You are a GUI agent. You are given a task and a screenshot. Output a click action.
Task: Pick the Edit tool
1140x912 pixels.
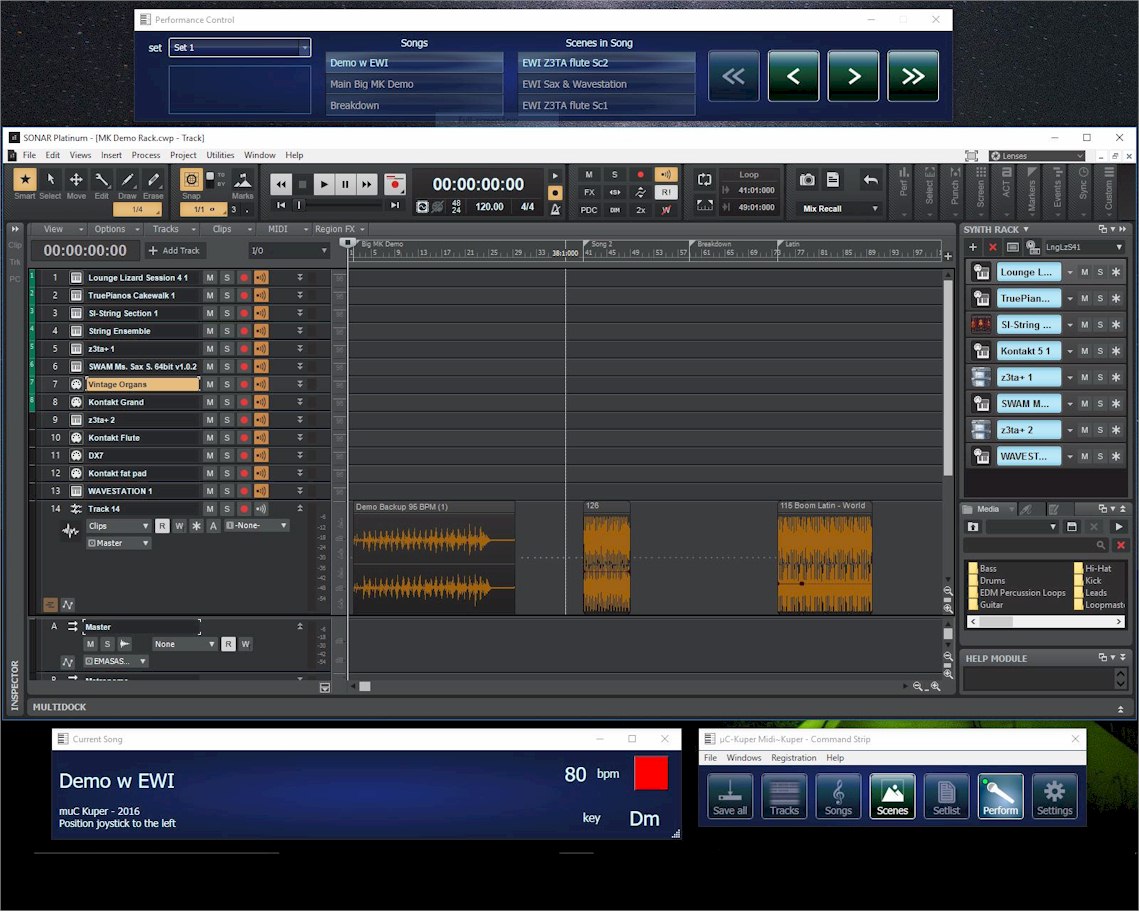(102, 180)
